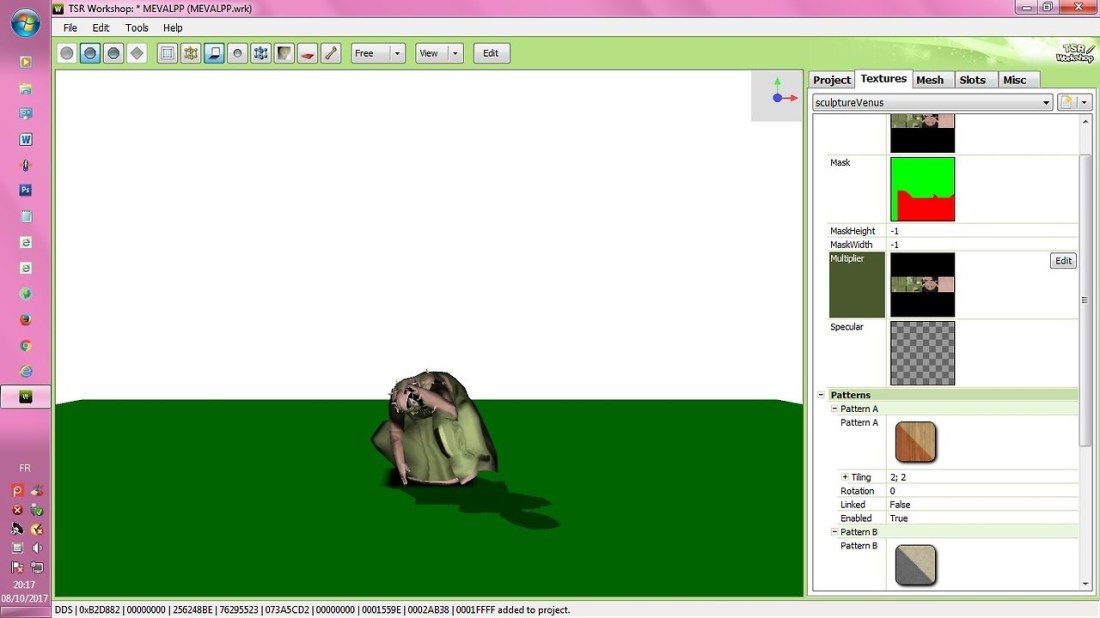
Task: Click the Pattern A wood swatch
Action: click(916, 441)
